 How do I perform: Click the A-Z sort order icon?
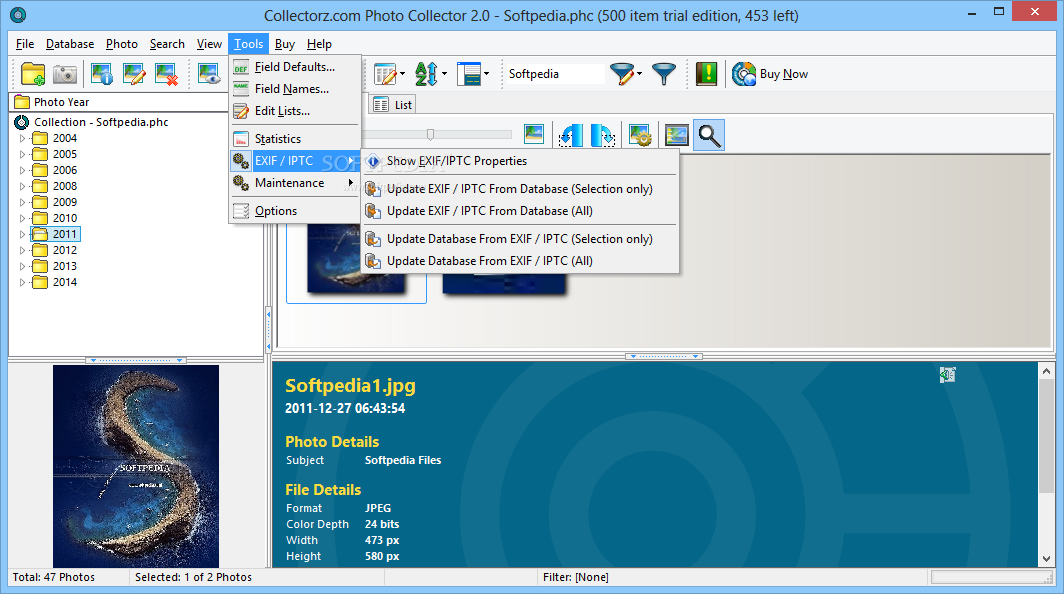426,74
